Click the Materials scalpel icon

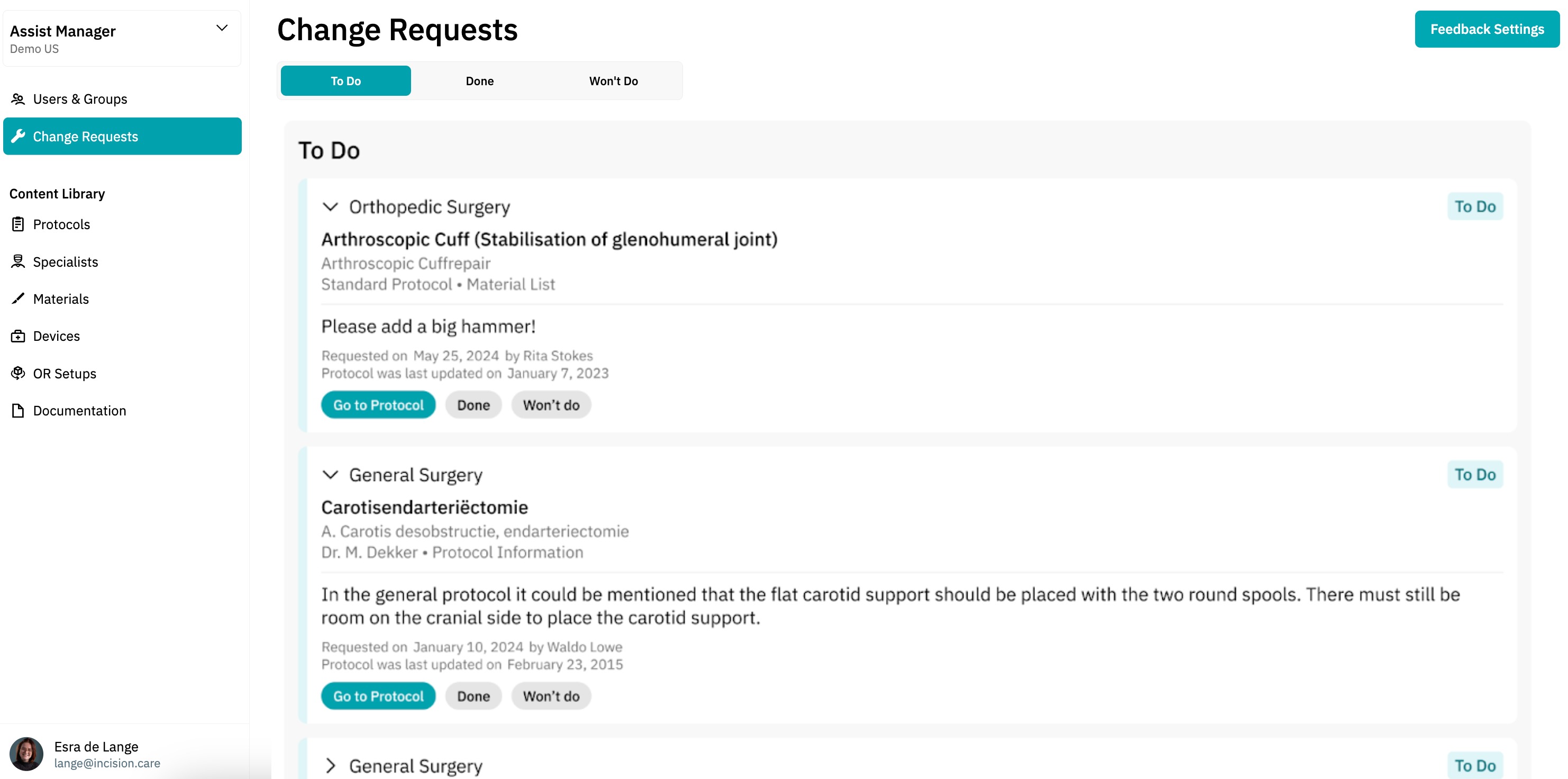pyautogui.click(x=19, y=298)
